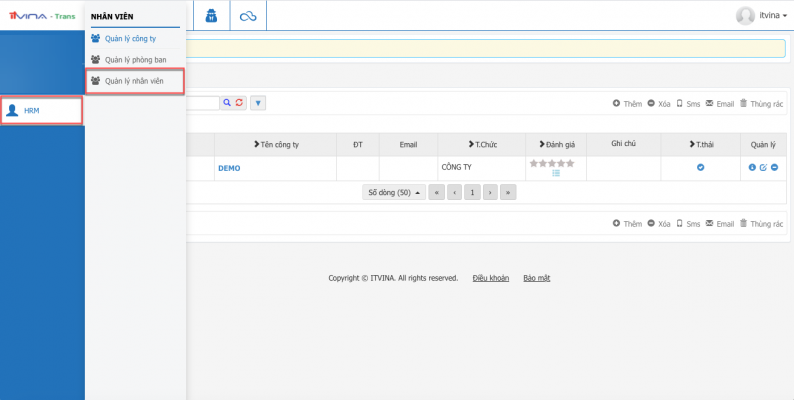Open the Điều khoản footer link
Viewport: 794px width, 400px height.
[491, 278]
